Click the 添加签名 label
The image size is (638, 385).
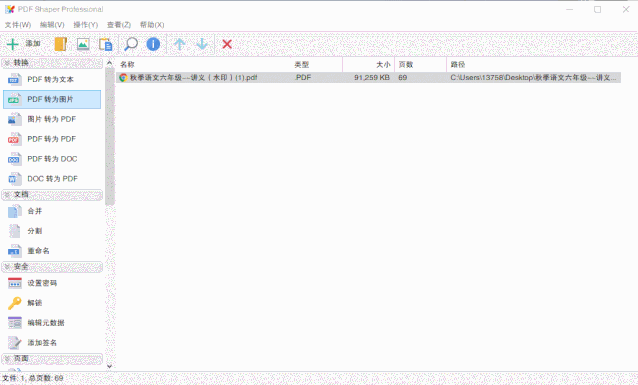[x=42, y=343]
